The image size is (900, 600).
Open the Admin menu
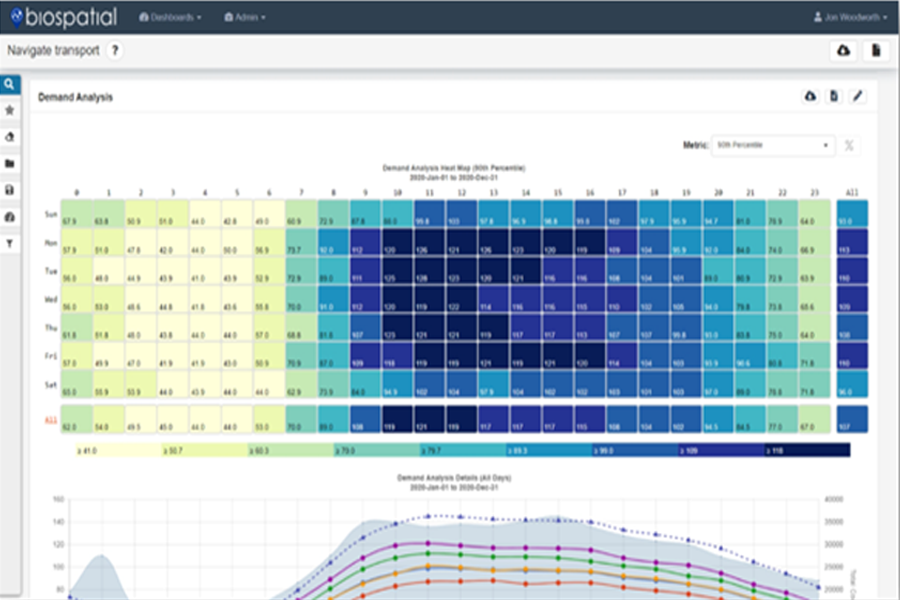click(x=245, y=17)
